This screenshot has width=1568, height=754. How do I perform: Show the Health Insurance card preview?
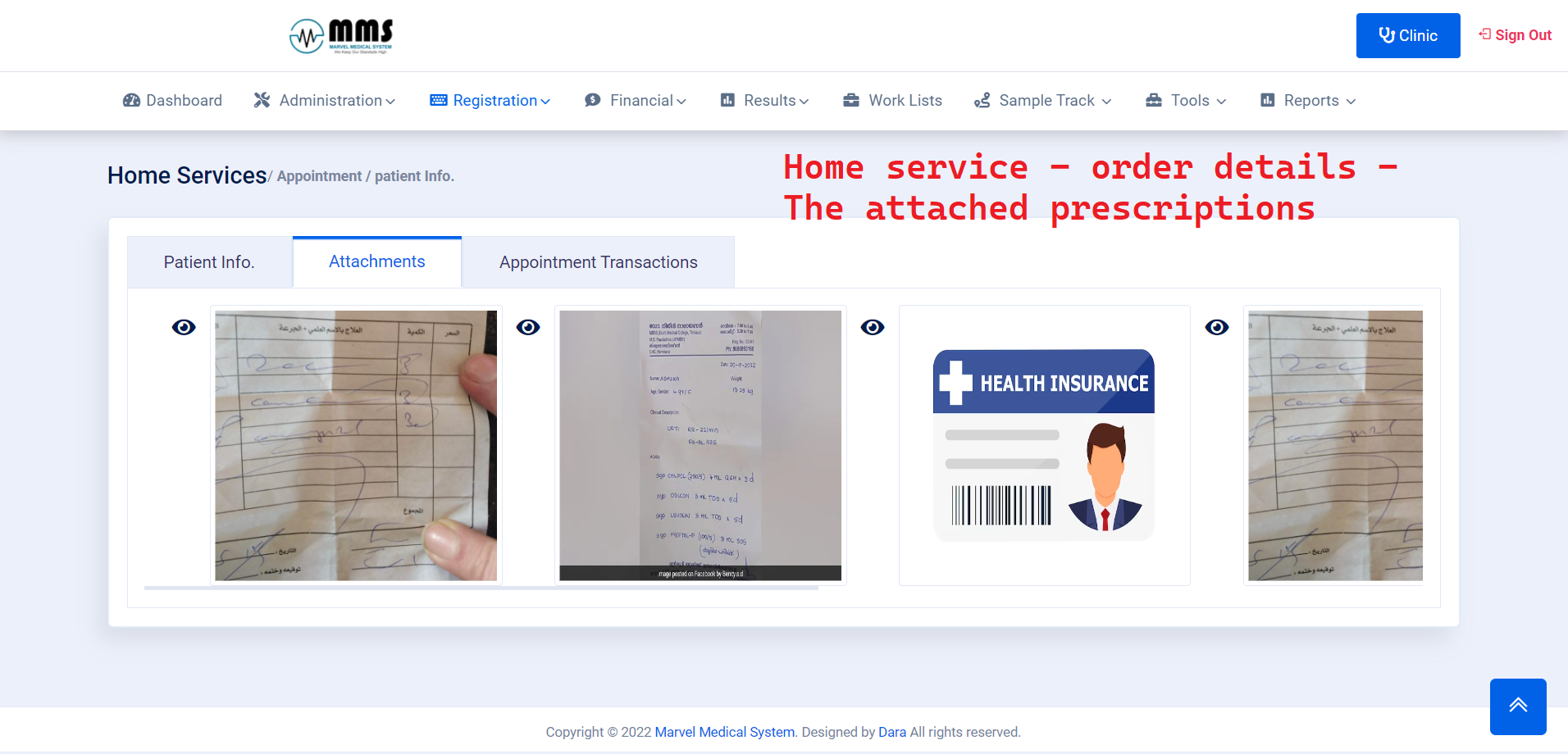pos(873,327)
